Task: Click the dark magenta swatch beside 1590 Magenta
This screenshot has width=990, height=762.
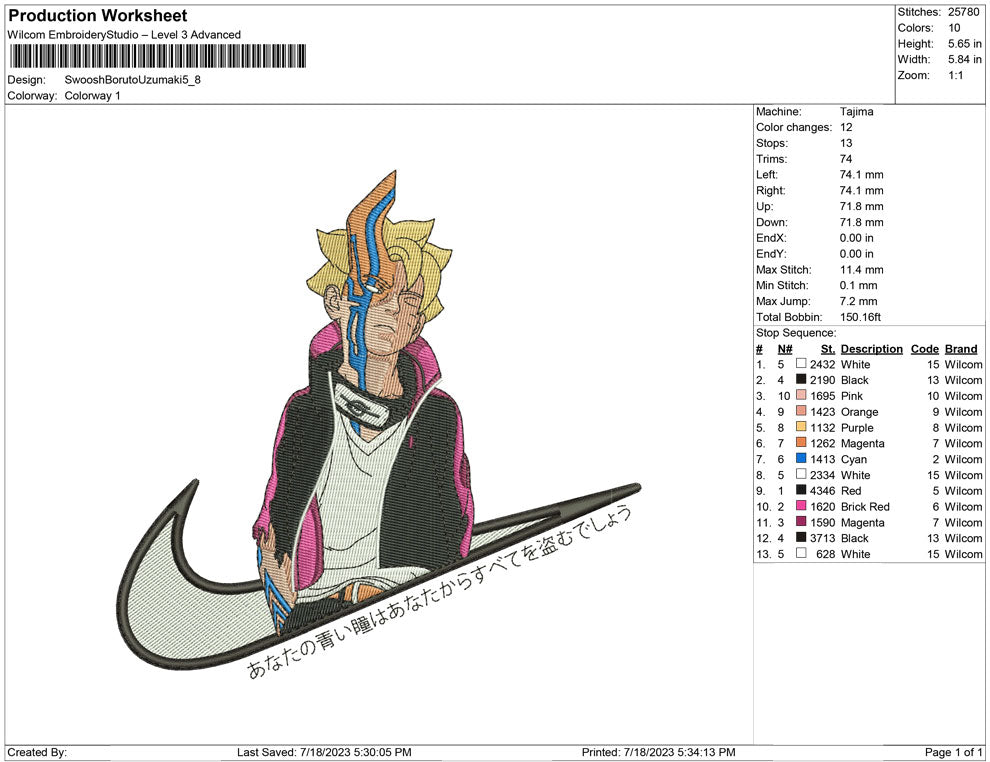Action: tap(801, 521)
